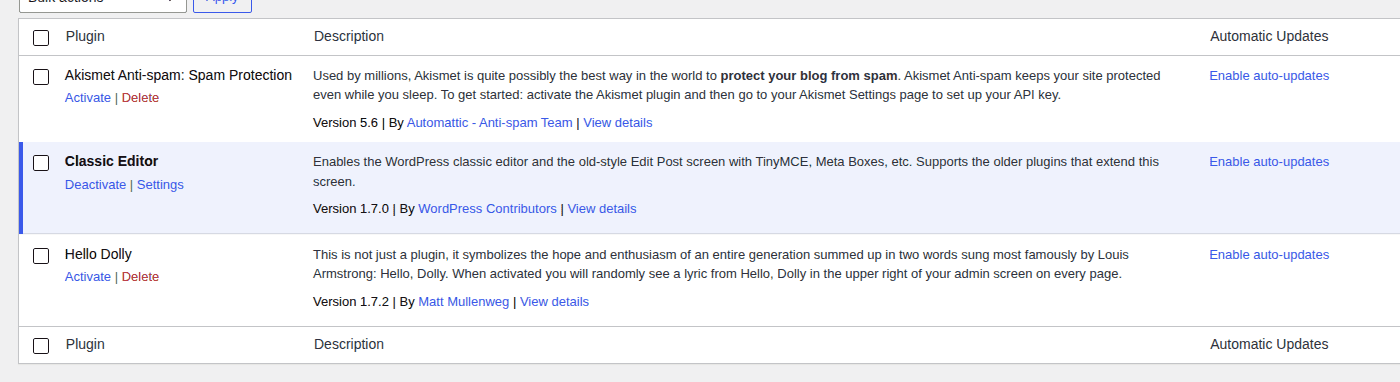Activate the Akismet Anti-spam plugin
1400x382 pixels.
pos(88,97)
